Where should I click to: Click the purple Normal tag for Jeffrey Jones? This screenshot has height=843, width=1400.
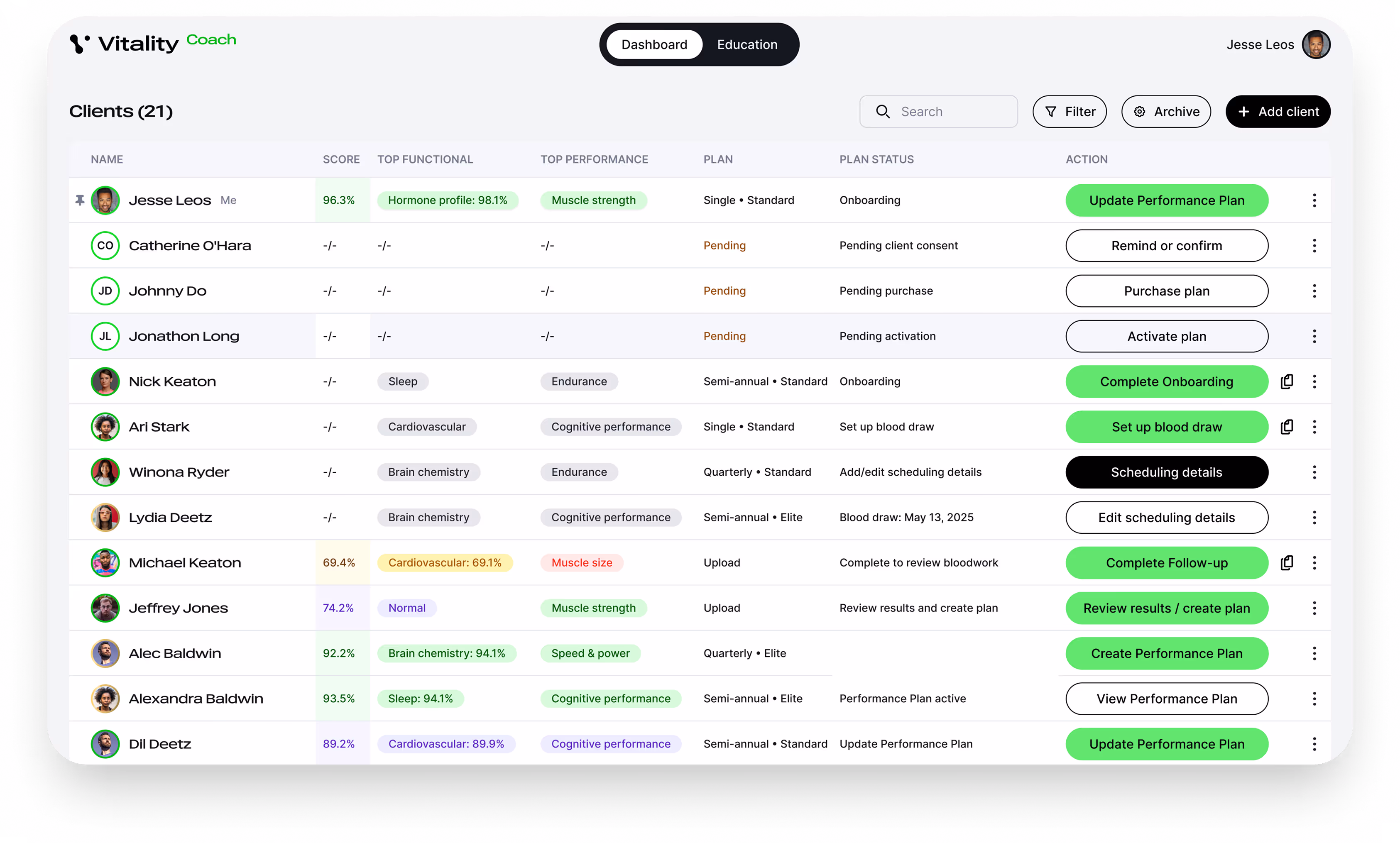407,608
